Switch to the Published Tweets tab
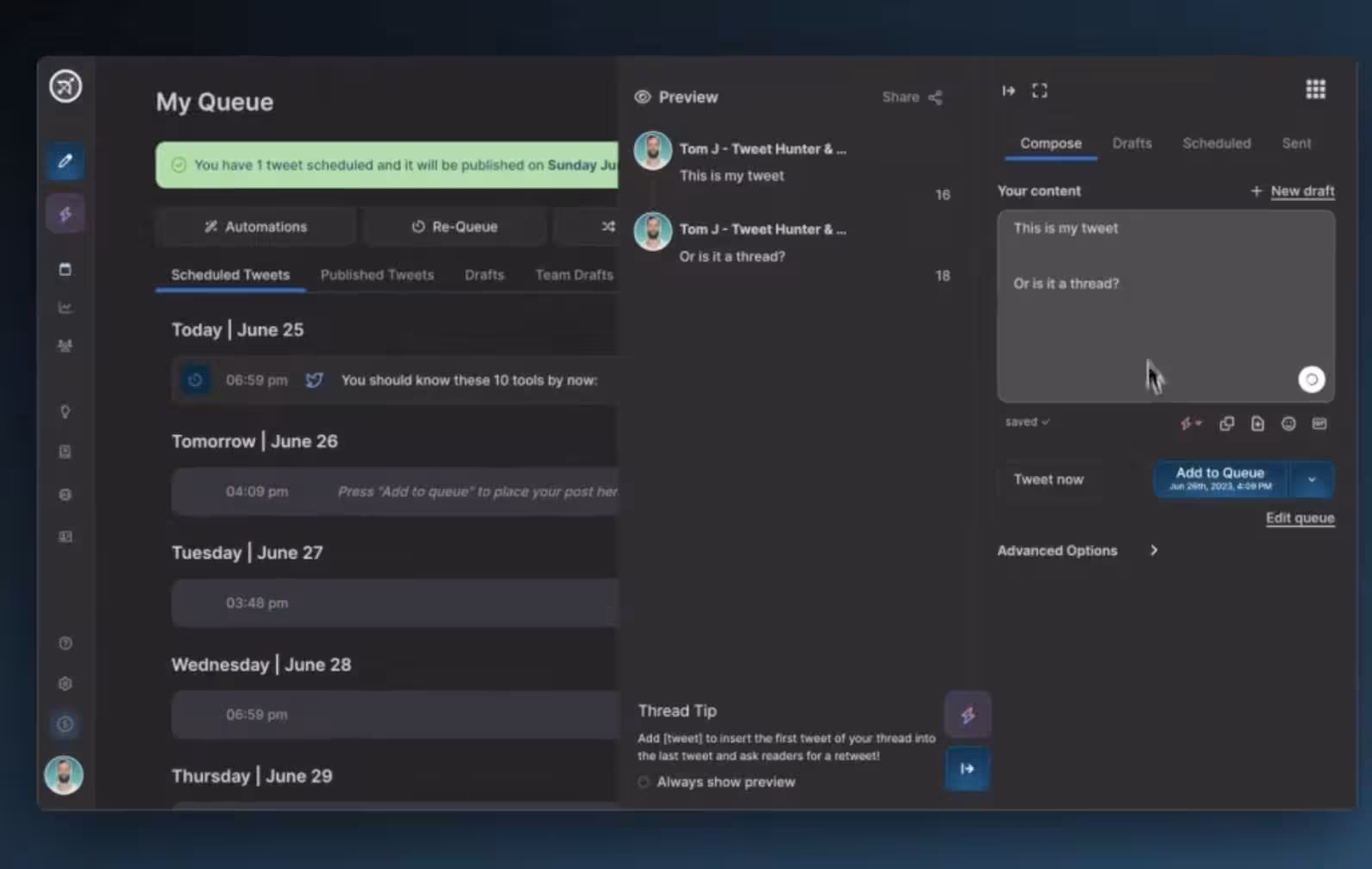The image size is (1372, 869). [x=377, y=275]
